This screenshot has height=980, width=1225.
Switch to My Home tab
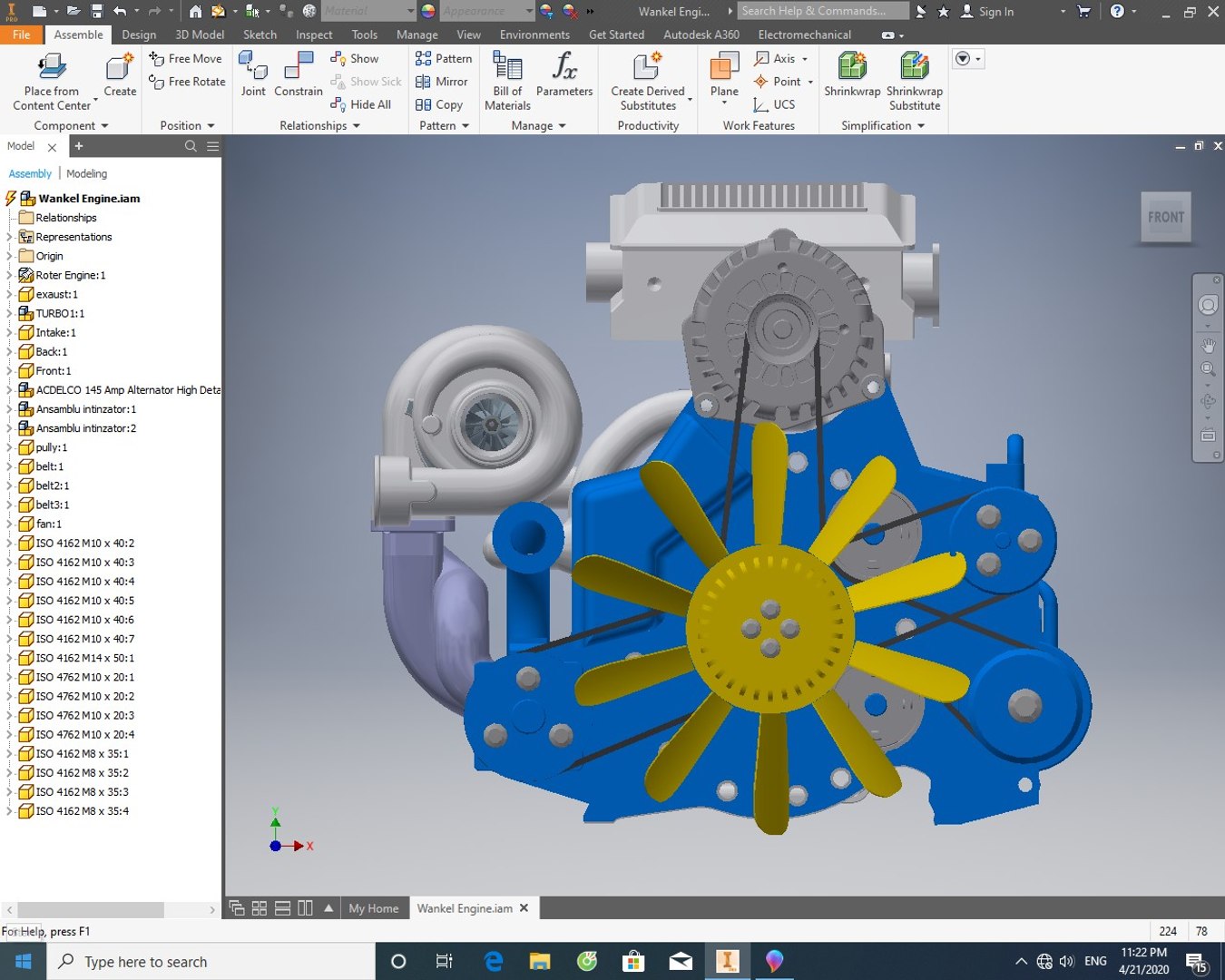point(374,908)
